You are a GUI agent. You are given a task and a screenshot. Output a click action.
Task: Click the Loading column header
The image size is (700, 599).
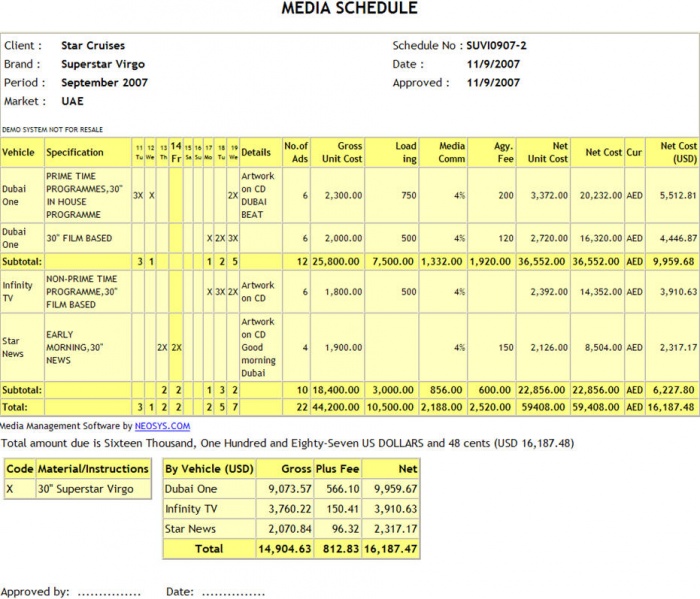392,153
